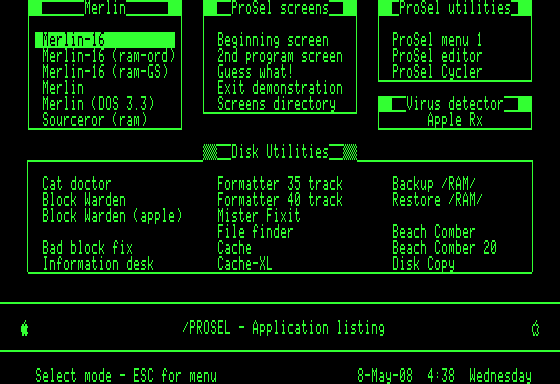
Task: Click the solid Apple icon at bottom left
Action: 25,328
